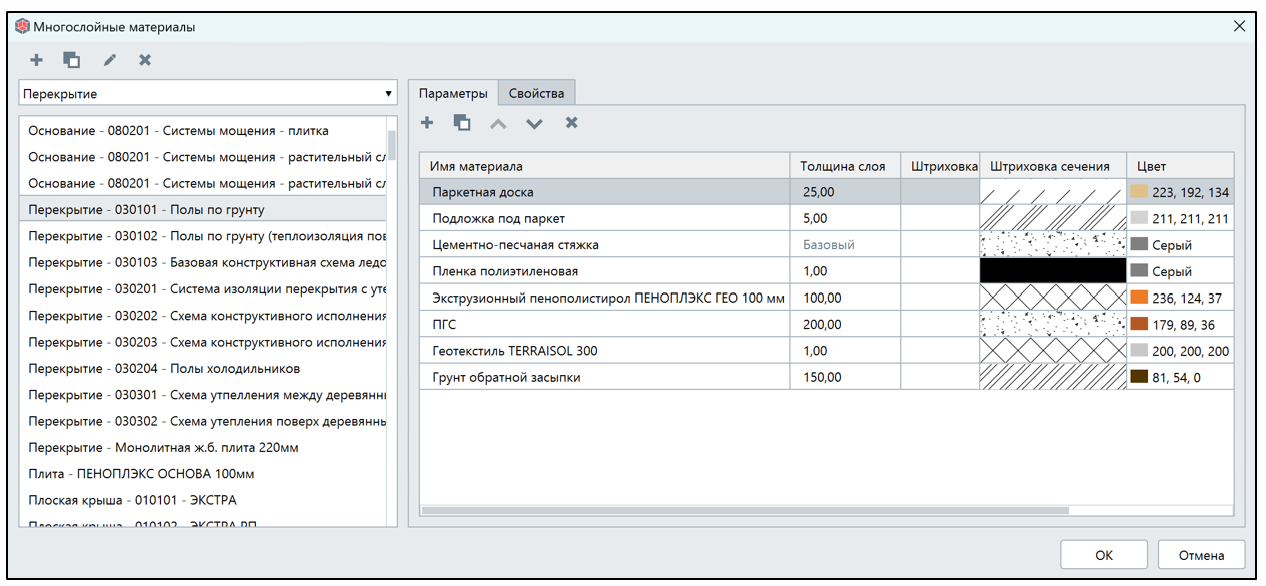
Task: Edit multilayer material with pencil icon
Action: tap(110, 60)
